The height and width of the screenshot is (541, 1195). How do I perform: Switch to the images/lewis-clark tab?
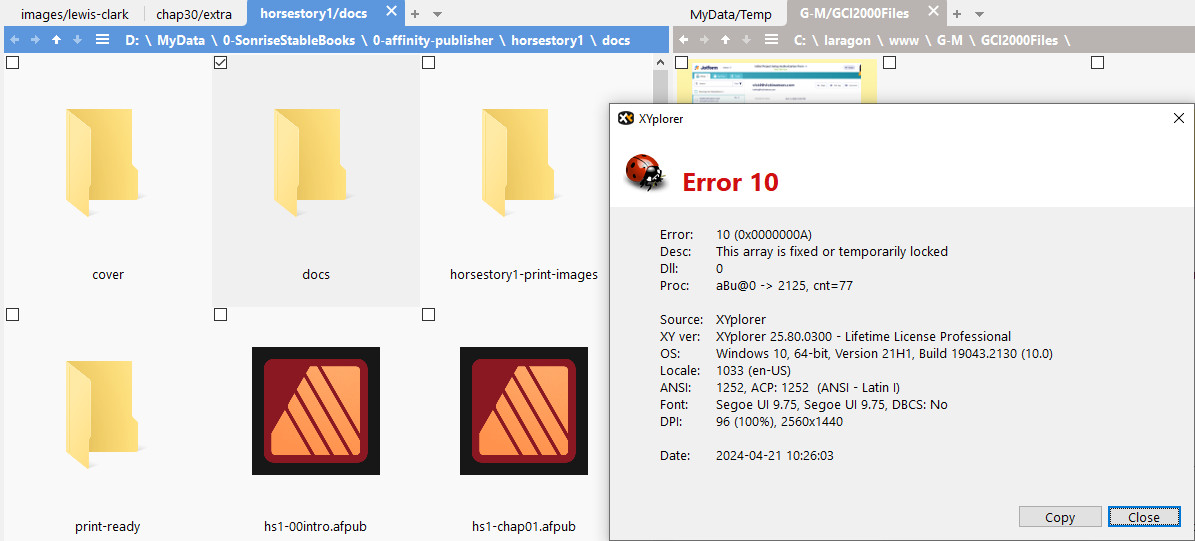pyautogui.click(x=75, y=14)
